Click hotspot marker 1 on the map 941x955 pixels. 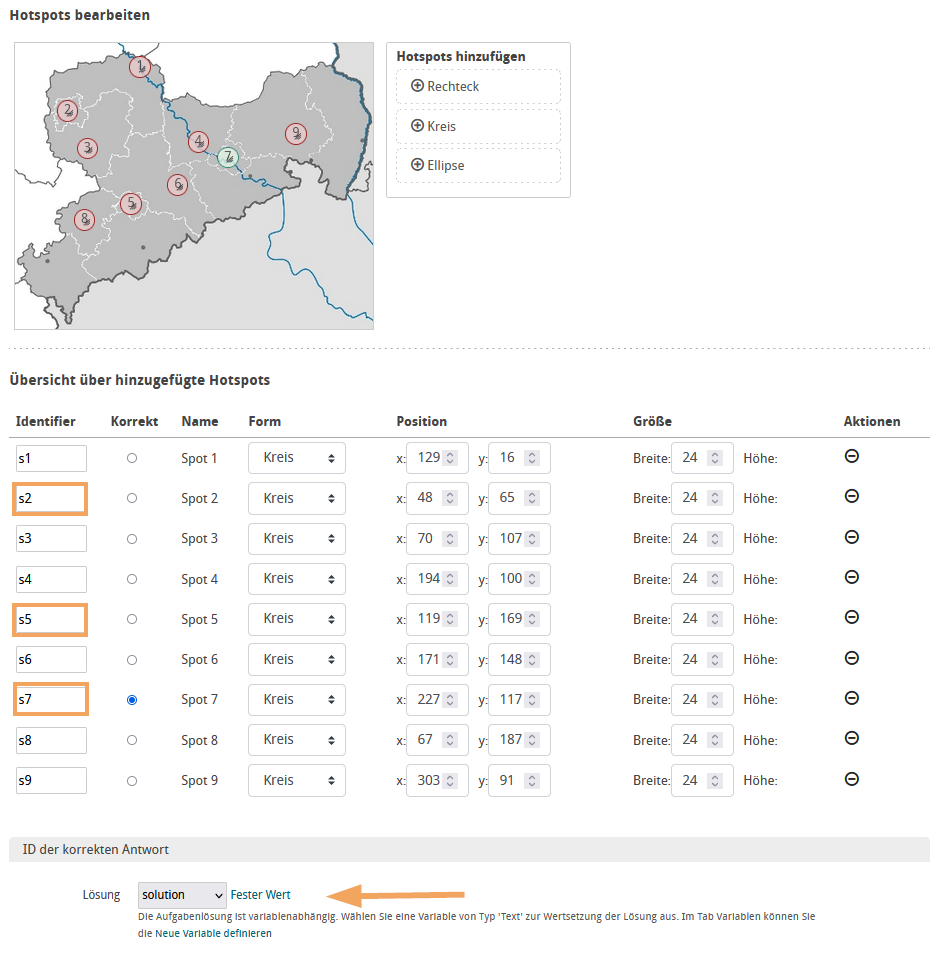coord(140,67)
